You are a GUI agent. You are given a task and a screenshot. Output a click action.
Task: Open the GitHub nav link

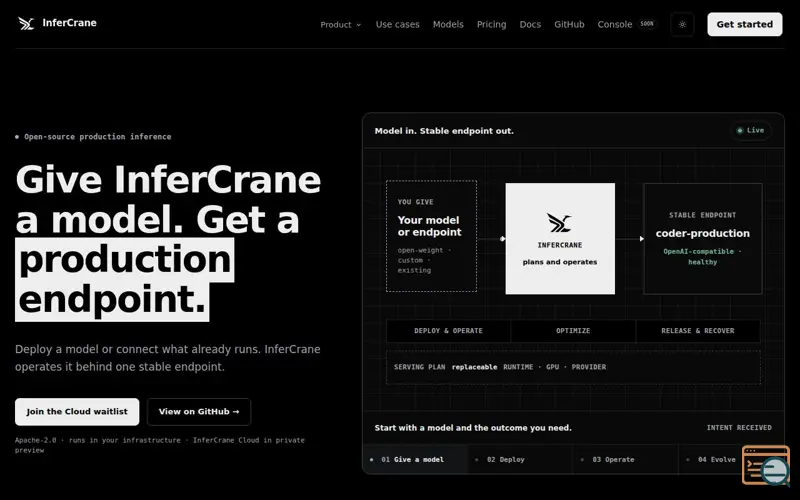coord(569,24)
